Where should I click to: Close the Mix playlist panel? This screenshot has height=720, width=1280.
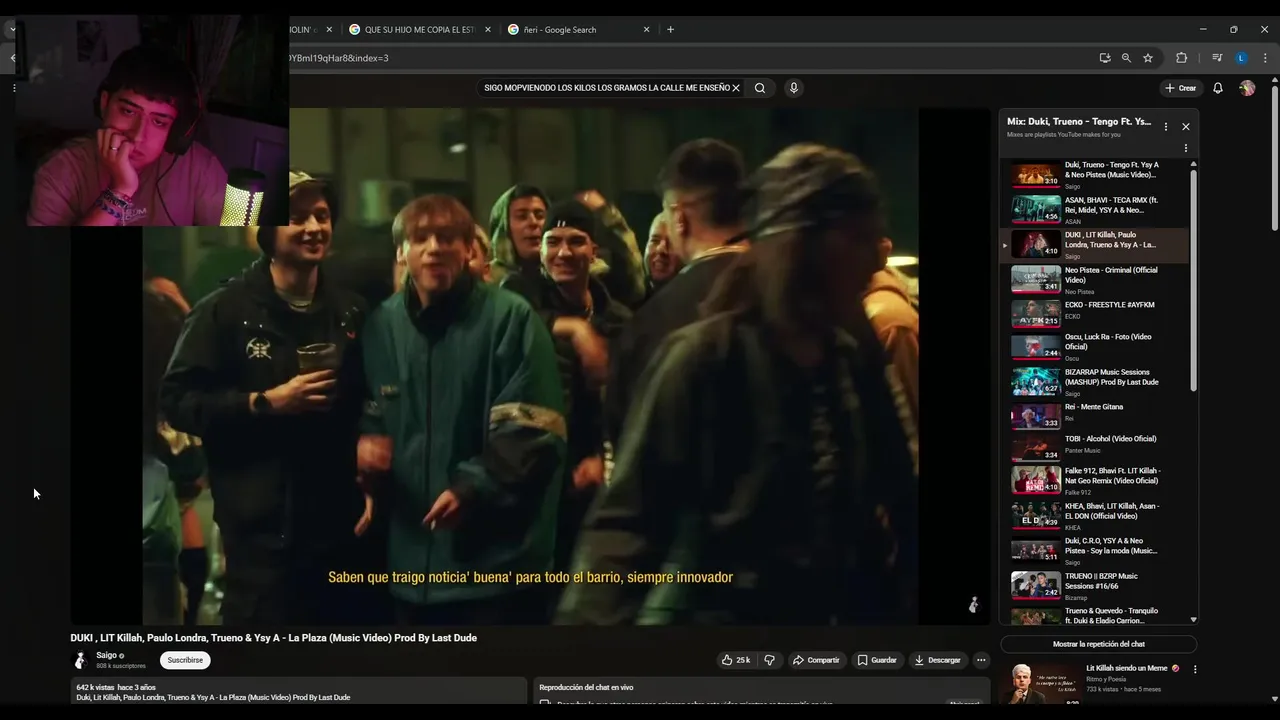pyautogui.click(x=1186, y=127)
